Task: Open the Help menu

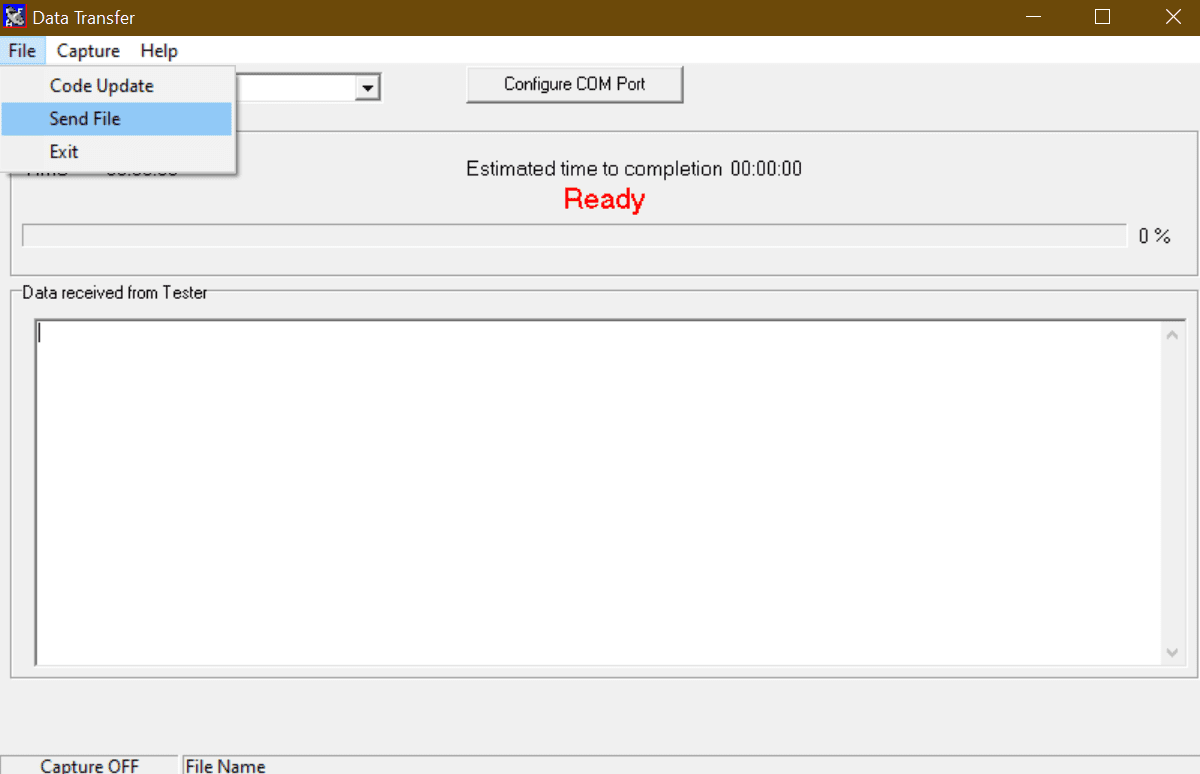Action: [159, 51]
